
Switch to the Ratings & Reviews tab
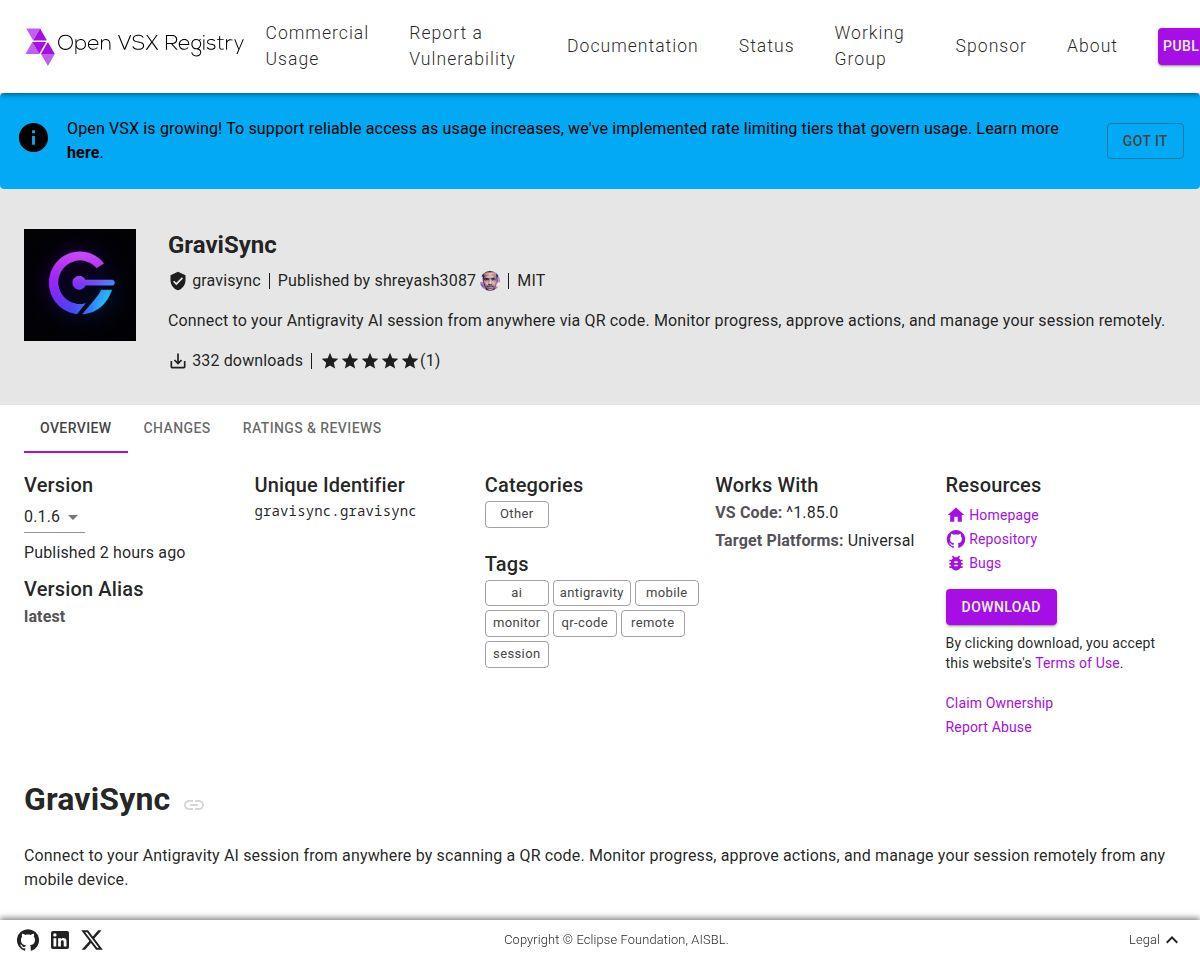coord(312,428)
